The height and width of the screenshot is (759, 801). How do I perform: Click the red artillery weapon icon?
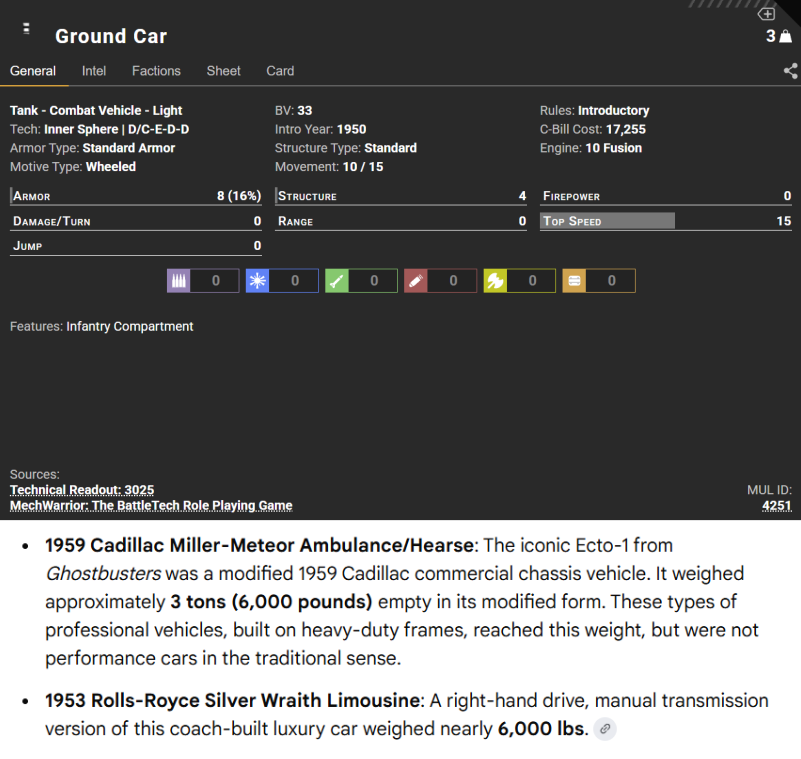pyautogui.click(x=416, y=280)
